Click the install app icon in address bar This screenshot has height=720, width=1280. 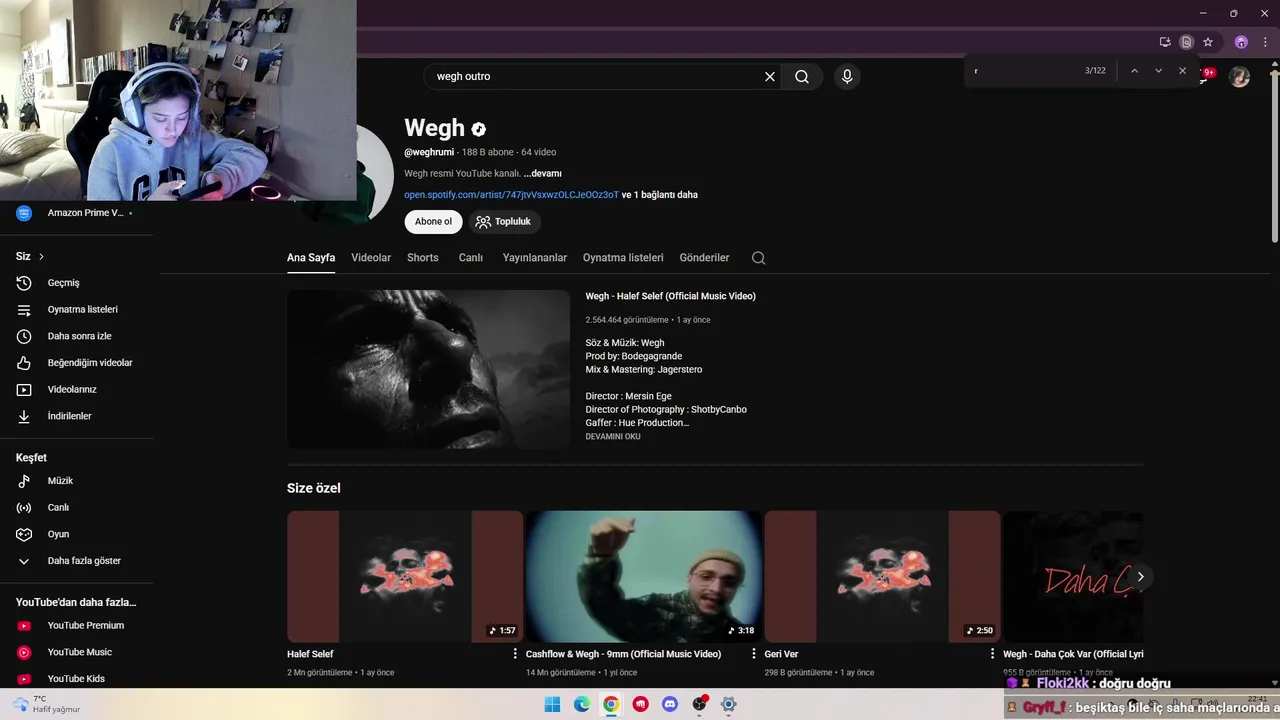click(x=1165, y=42)
